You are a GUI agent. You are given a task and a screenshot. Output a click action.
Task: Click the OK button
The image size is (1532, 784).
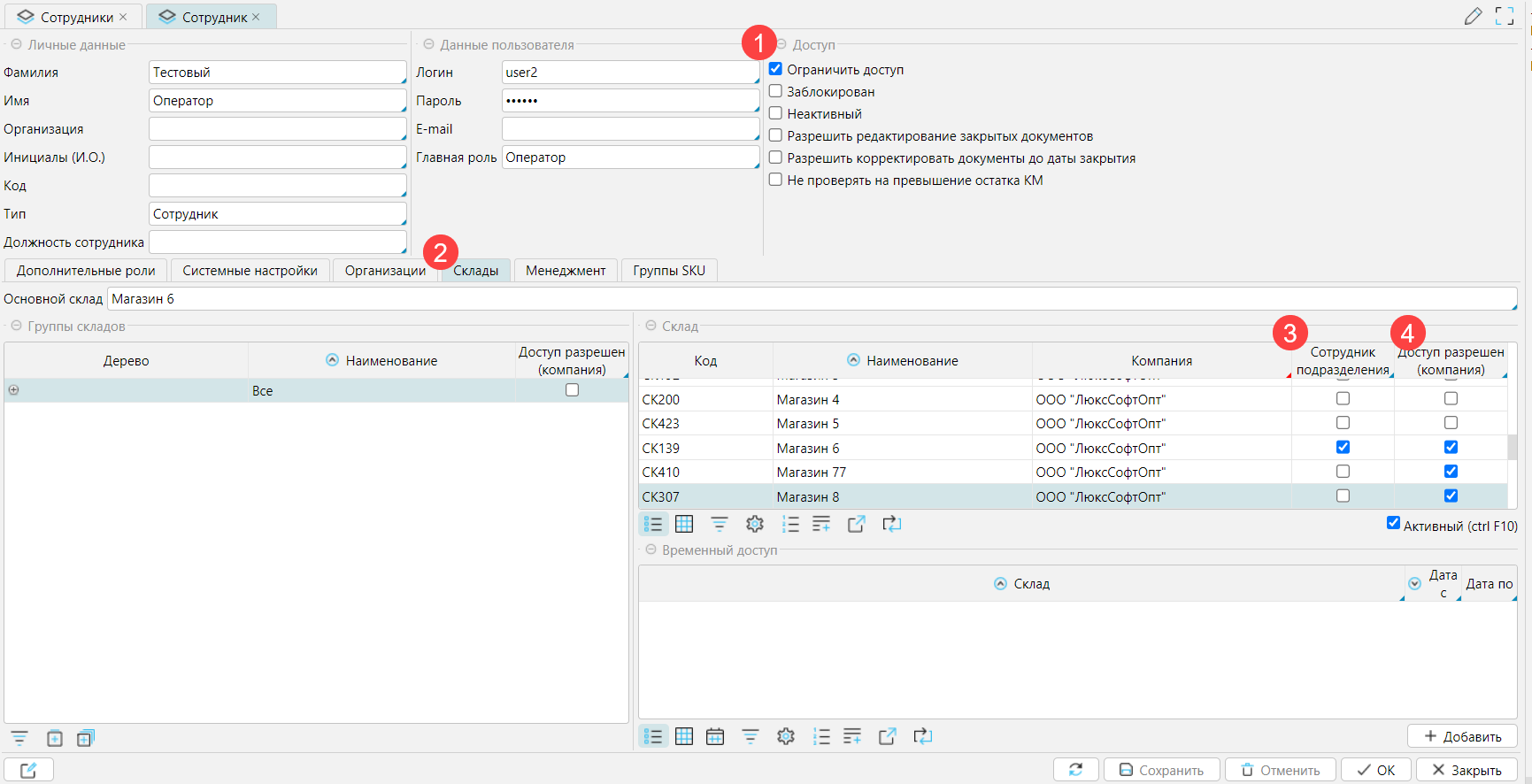click(1375, 770)
